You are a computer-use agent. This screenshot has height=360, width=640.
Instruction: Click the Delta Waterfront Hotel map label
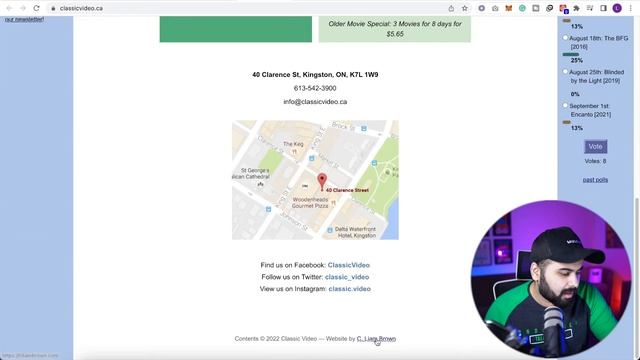[355, 232]
